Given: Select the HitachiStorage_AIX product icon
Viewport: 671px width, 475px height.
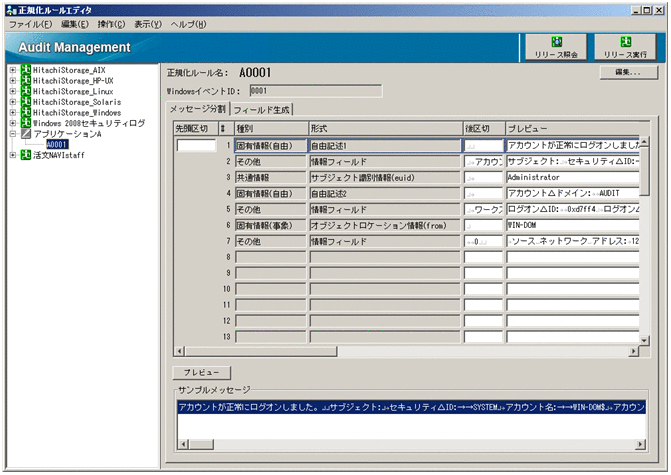Looking at the screenshot, I should [25, 71].
